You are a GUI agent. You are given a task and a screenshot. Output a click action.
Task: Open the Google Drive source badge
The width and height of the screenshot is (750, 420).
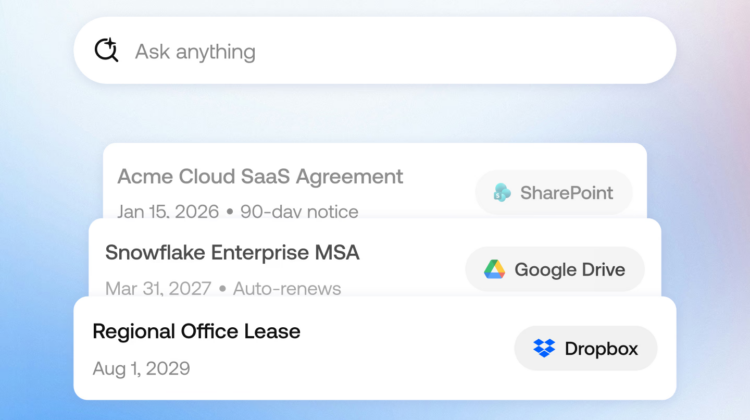click(555, 269)
